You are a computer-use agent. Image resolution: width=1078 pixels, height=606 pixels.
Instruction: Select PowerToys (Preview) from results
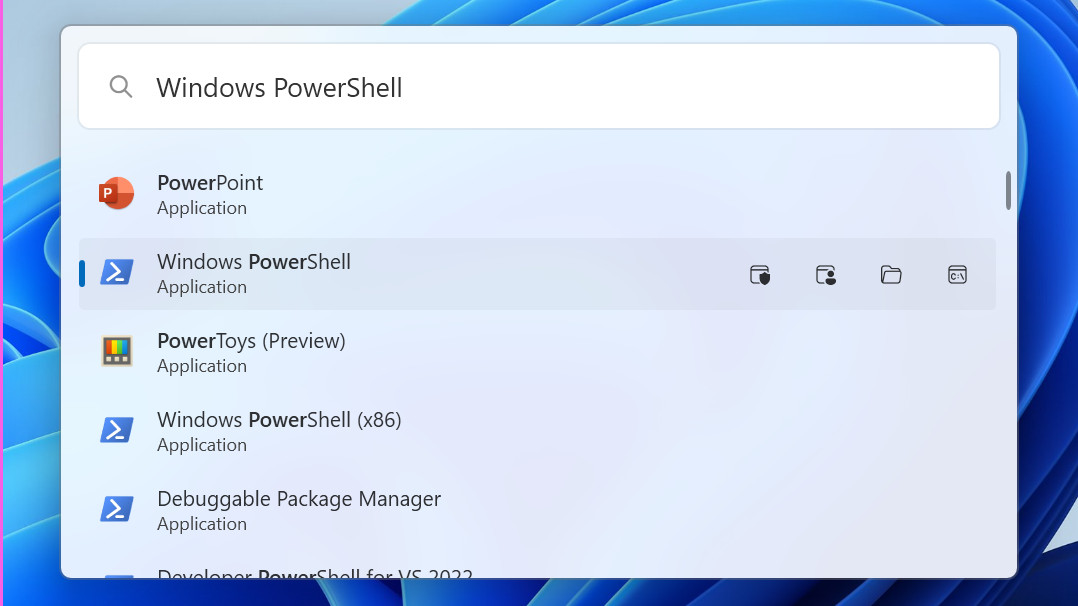pos(251,341)
